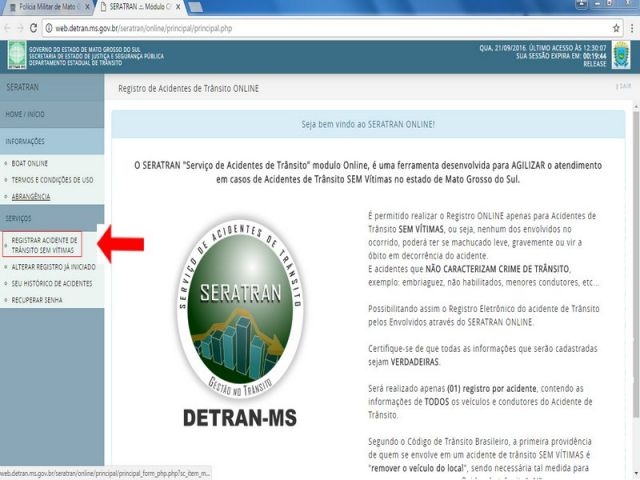Reload the page with the browser refresh icon
This screenshot has width=640, height=480.
click(33, 28)
